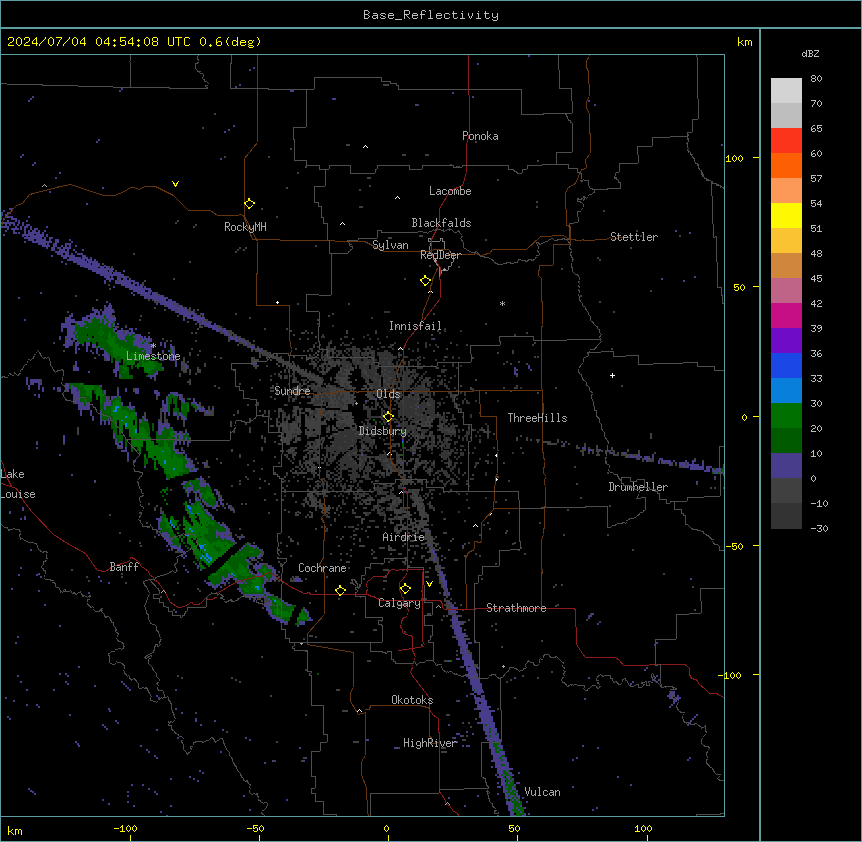Click the Didsbury town label
This screenshot has height=842, width=862.
(x=383, y=431)
